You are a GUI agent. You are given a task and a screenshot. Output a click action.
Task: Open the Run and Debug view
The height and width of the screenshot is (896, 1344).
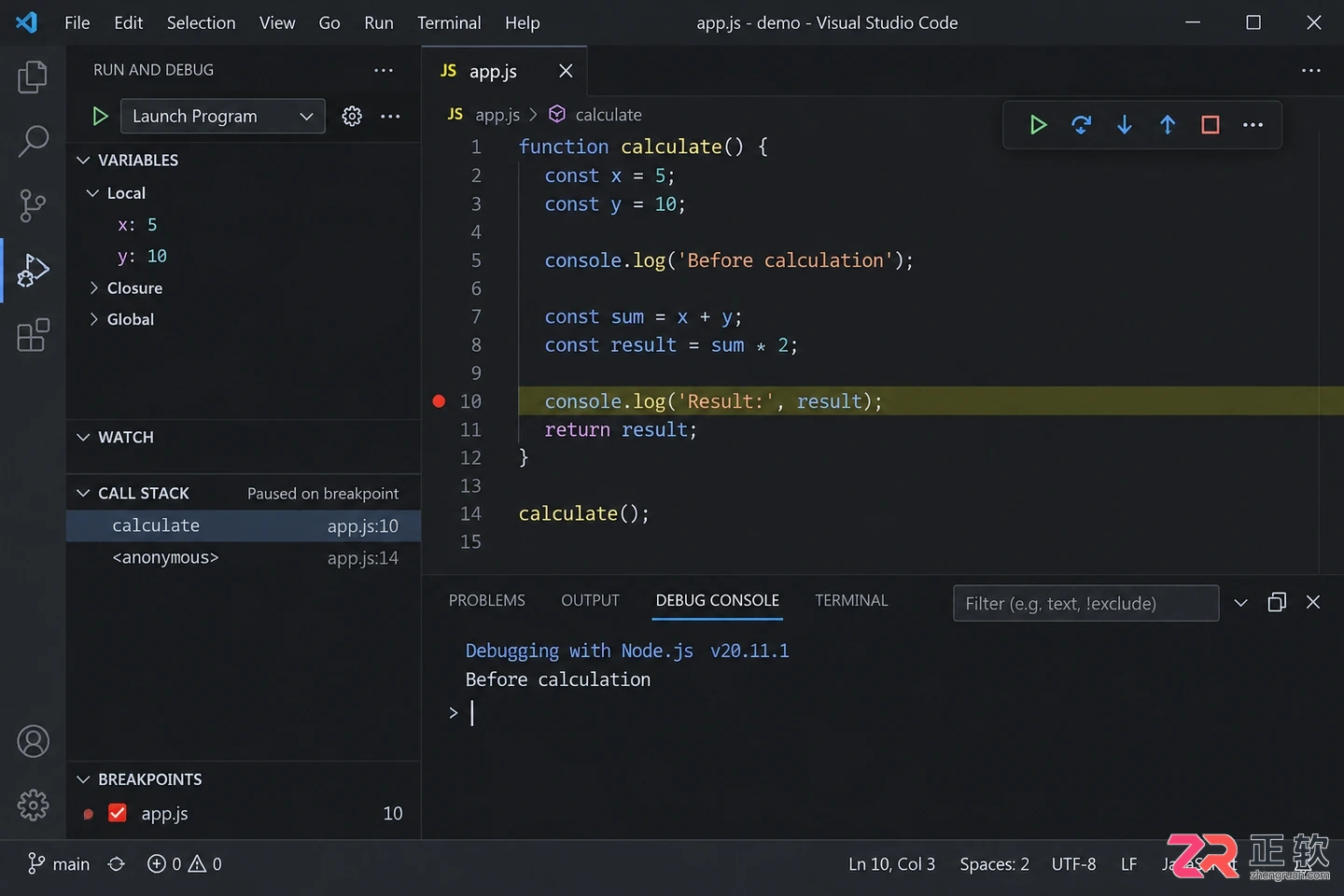click(x=33, y=270)
